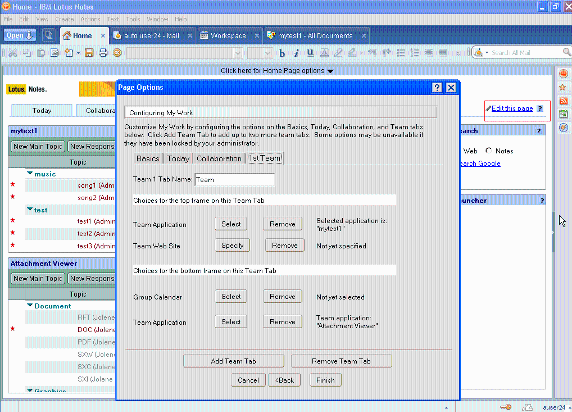Open the font size dropdown in toolbar
Image resolution: width=572 pixels, height=412 pixels.
[268, 53]
